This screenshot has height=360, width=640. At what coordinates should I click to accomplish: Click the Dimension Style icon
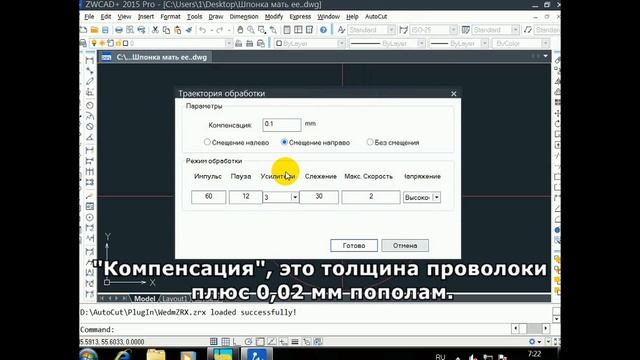point(404,30)
